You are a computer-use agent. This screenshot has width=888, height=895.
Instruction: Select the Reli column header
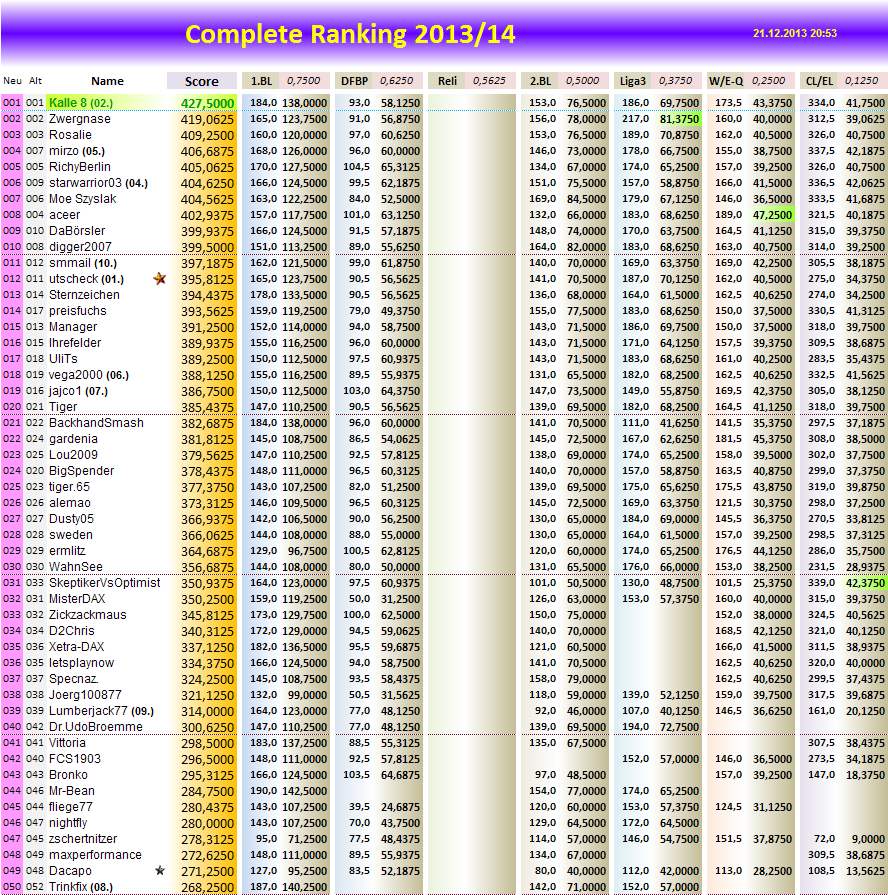(x=447, y=81)
